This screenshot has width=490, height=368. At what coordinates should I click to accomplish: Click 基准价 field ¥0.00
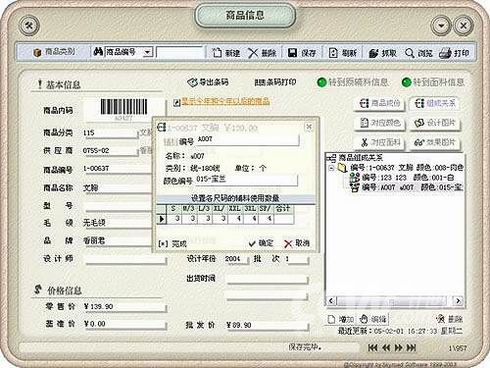pyautogui.click(x=125, y=324)
